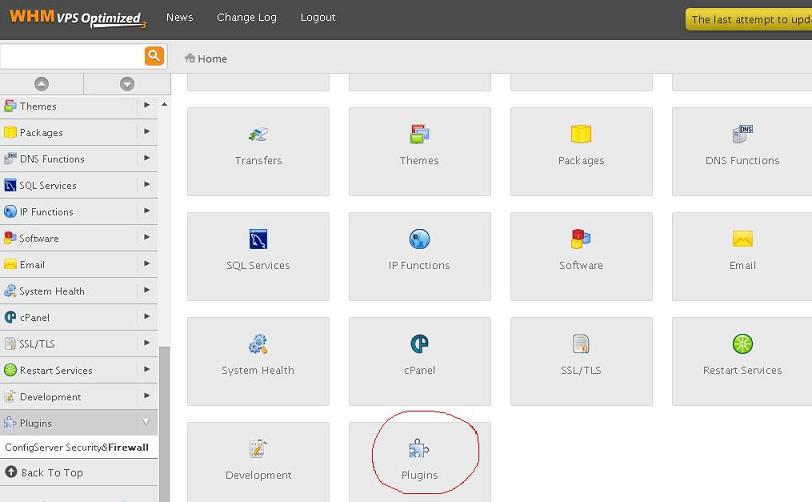Click the sidebar search input field

[x=72, y=56]
